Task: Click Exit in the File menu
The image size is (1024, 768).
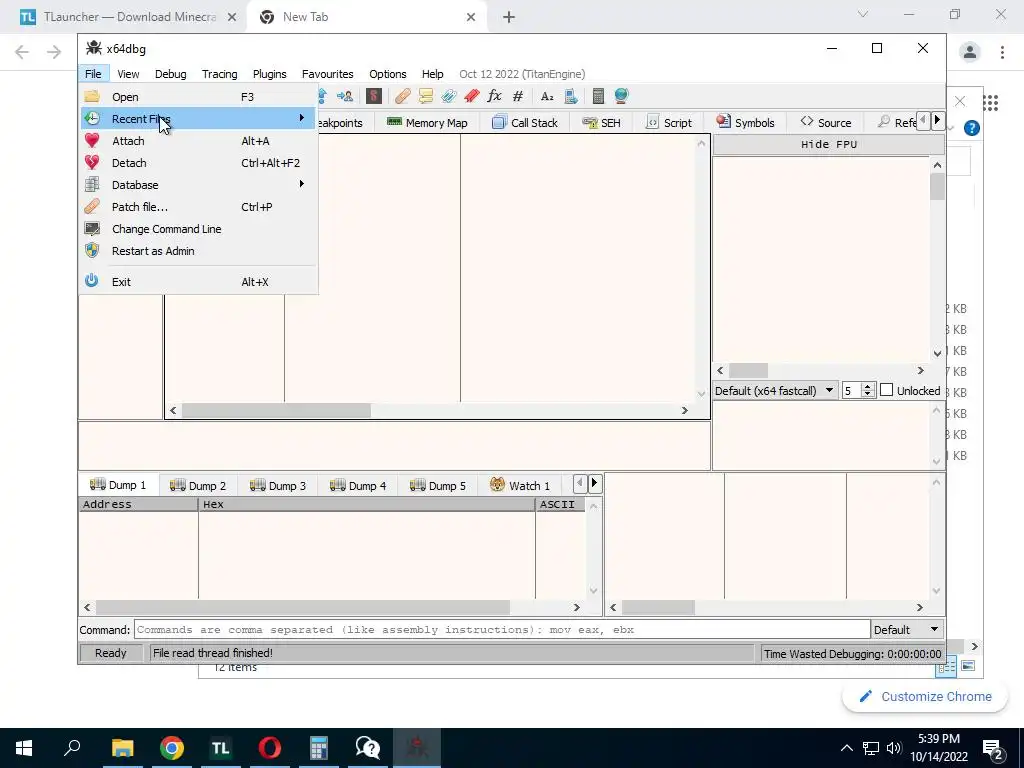Action: click(198, 282)
